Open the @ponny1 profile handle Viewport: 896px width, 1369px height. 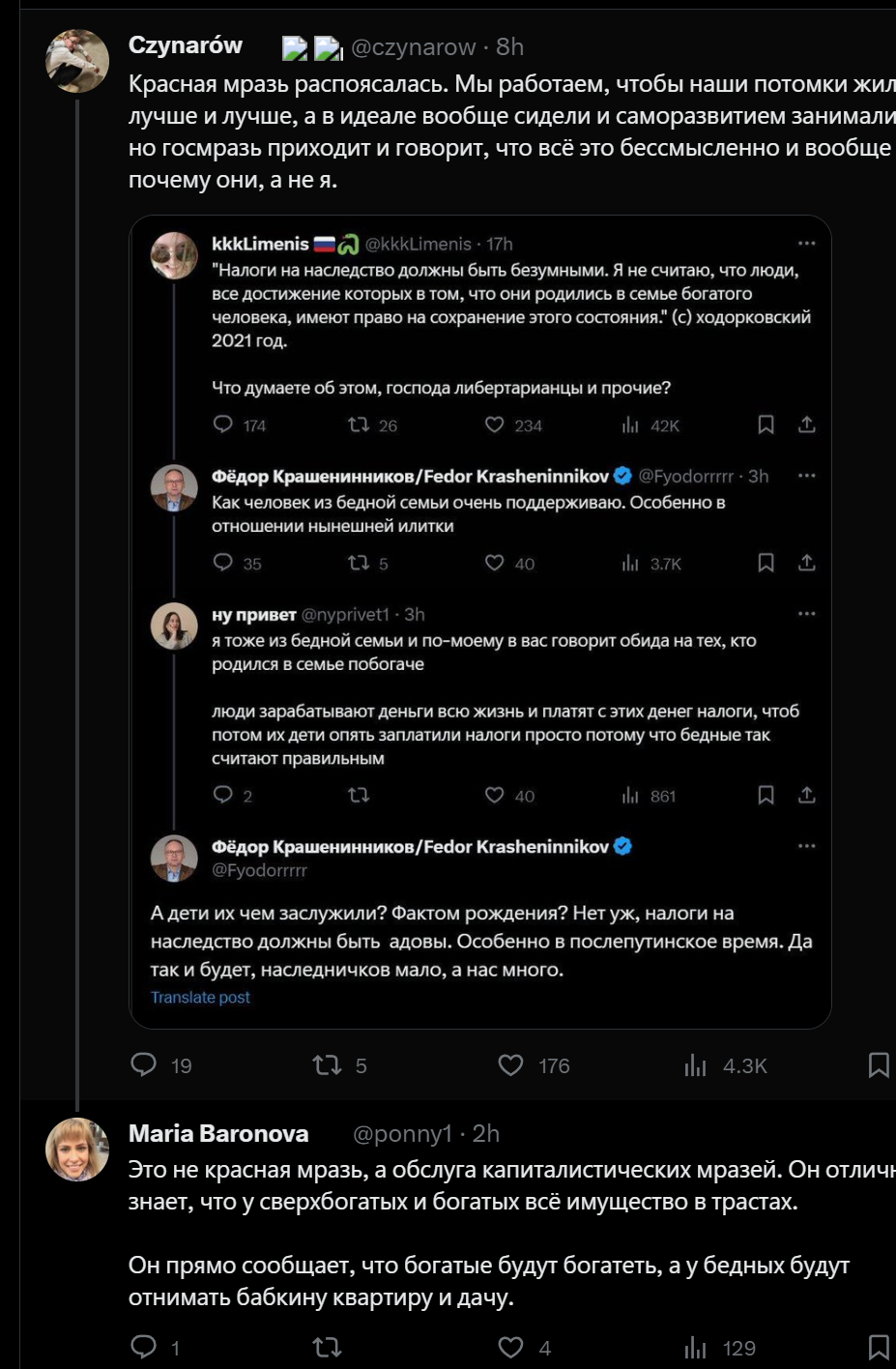coord(402,1133)
